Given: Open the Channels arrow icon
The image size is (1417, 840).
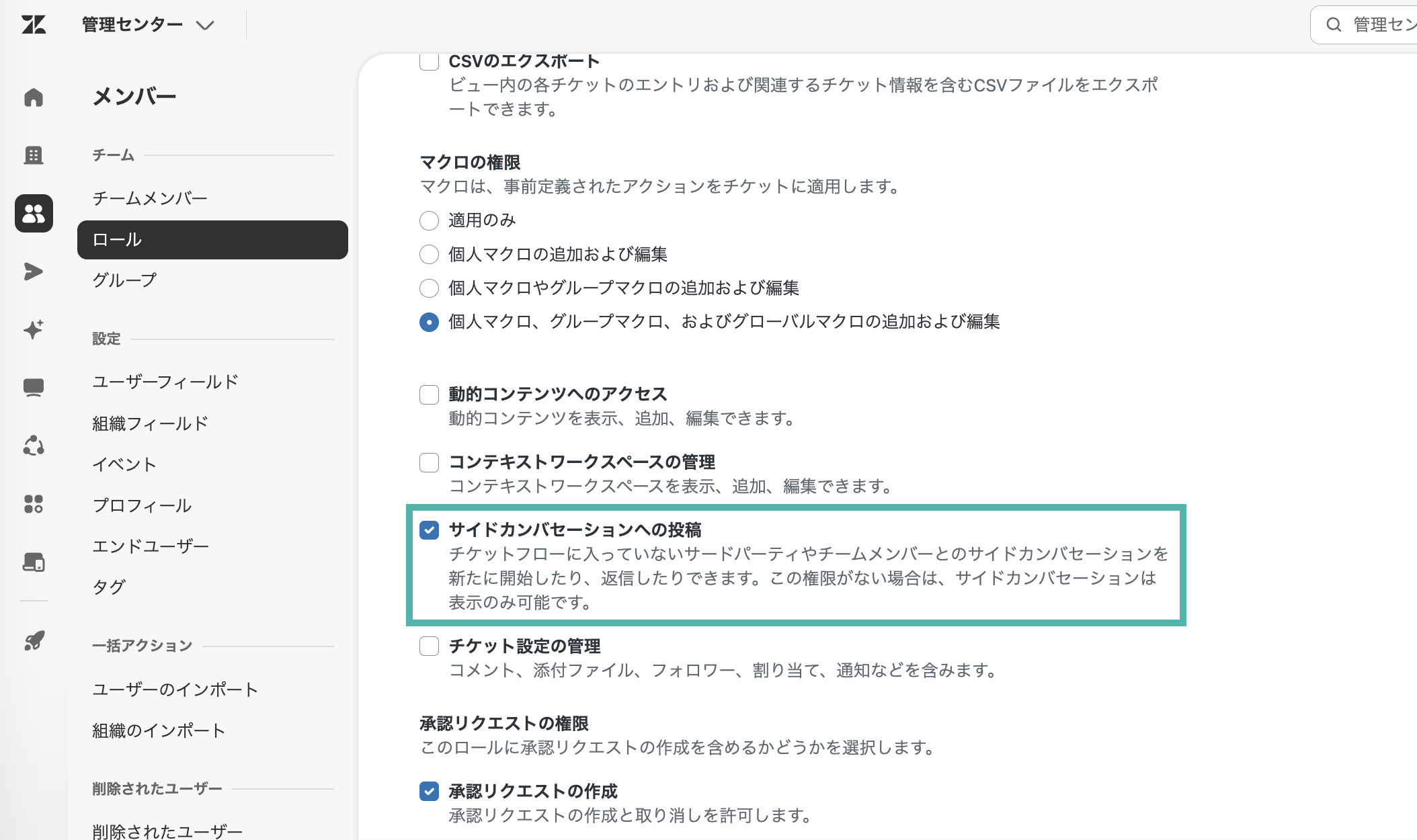Looking at the screenshot, I should coord(34,271).
